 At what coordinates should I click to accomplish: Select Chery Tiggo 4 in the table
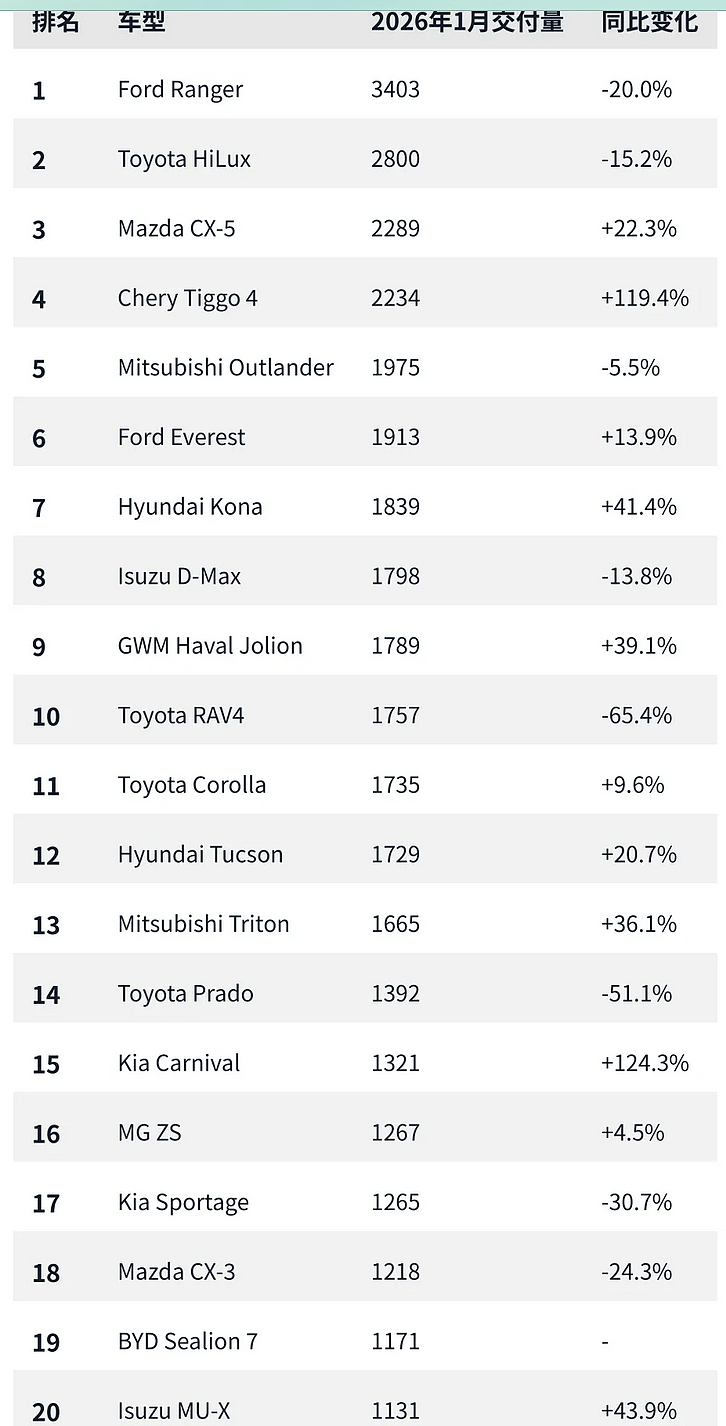[x=188, y=298]
